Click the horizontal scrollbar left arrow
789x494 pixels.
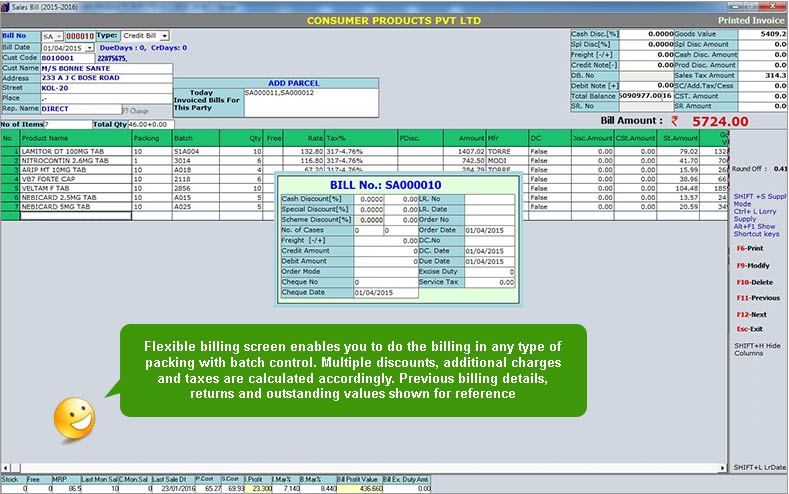pyautogui.click(x=6, y=468)
